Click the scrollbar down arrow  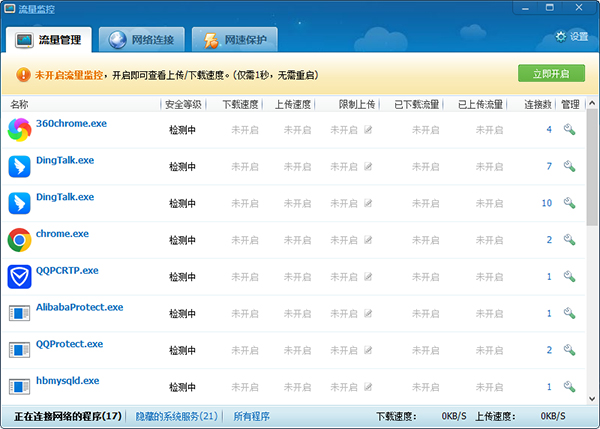592,399
